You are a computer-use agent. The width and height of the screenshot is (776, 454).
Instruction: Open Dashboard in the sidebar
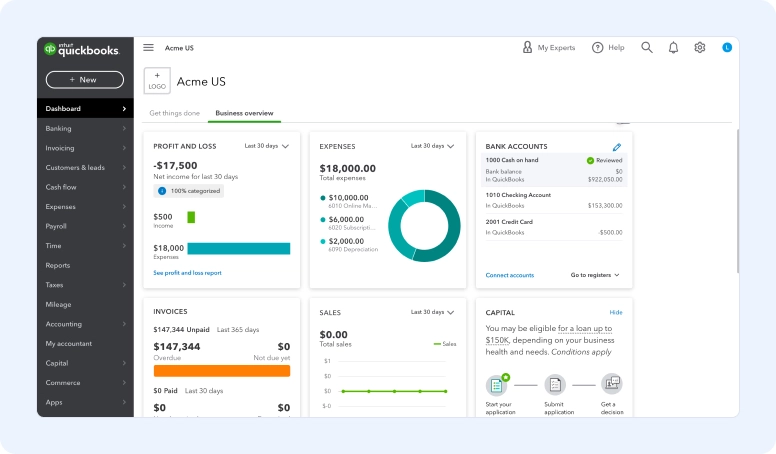pos(85,108)
